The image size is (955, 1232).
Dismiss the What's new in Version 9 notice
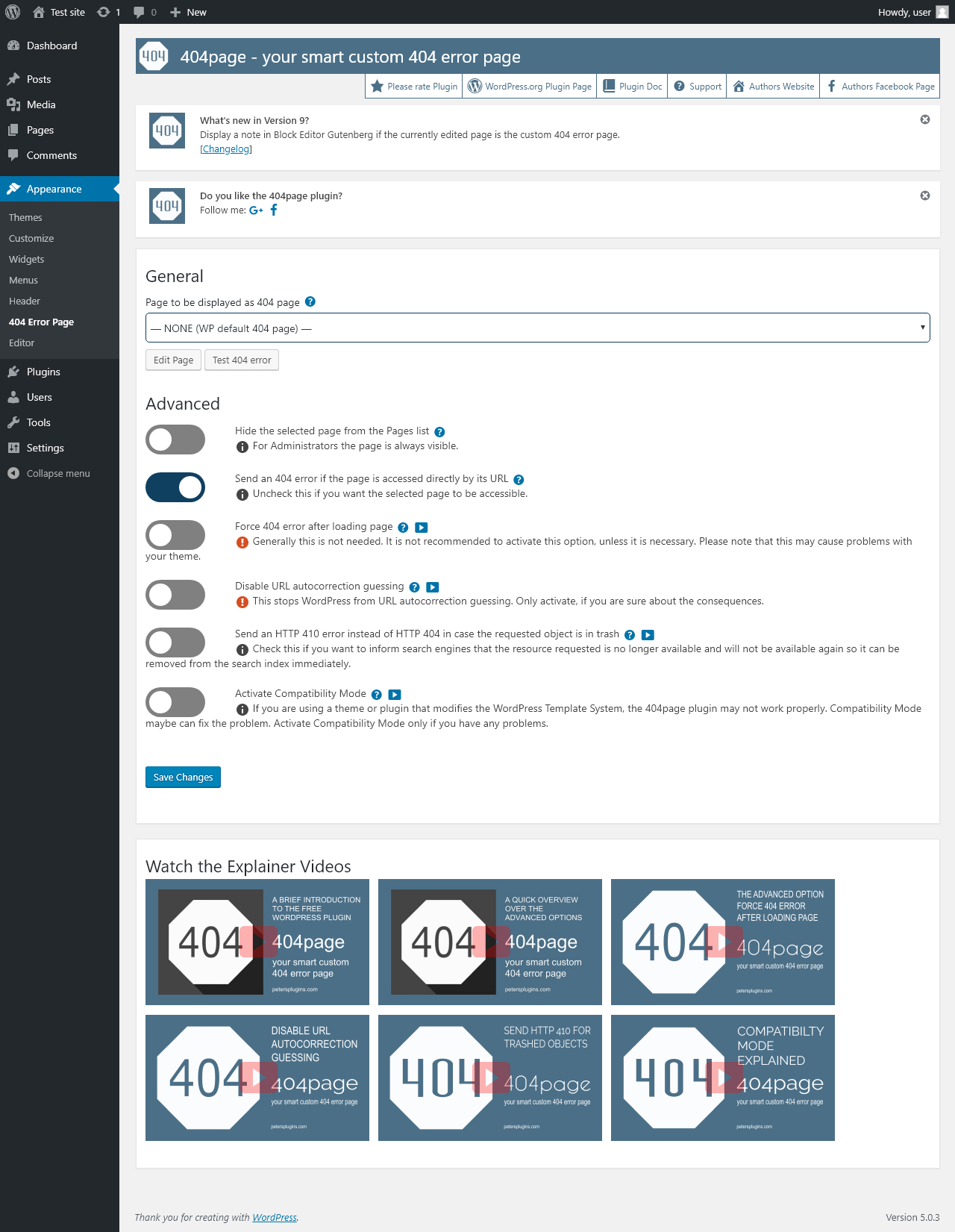(x=925, y=119)
